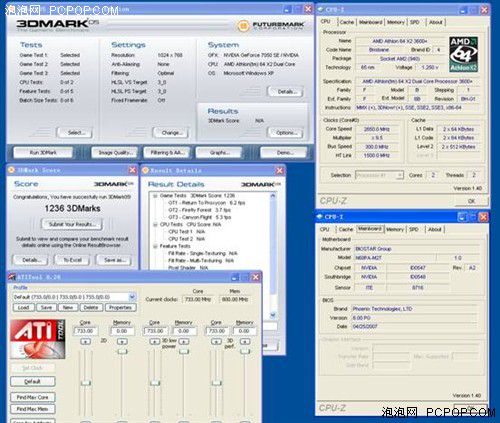
Task: Click Result Details scrollbar down arrow
Action: click(273, 315)
